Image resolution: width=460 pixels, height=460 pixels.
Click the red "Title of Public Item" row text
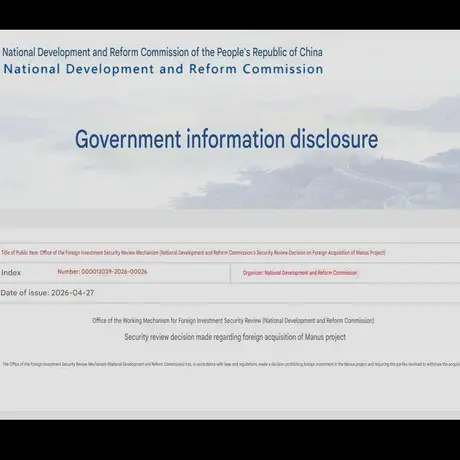tap(193, 253)
